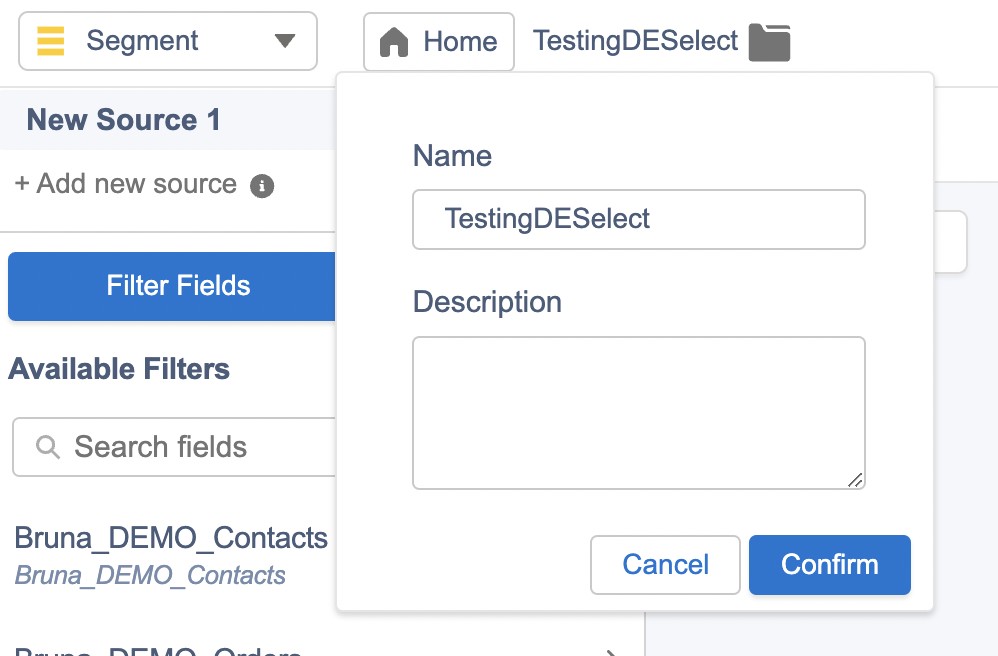The image size is (998, 656).
Task: Click inside the Description textarea
Action: [638, 413]
